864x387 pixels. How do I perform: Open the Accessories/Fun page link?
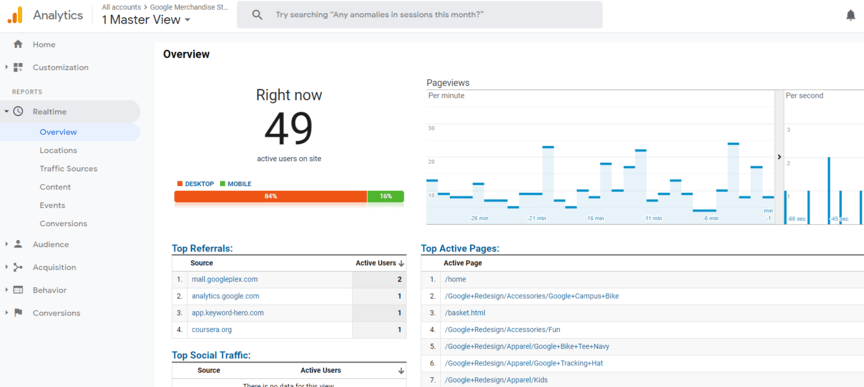point(503,330)
